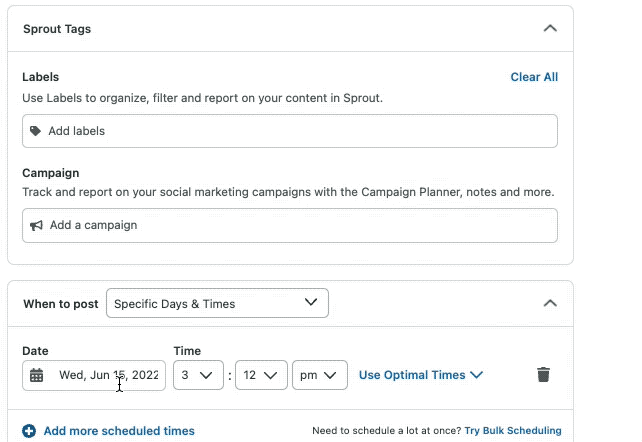Open Specific Days & Times dropdown
The width and height of the screenshot is (642, 442).
click(217, 303)
